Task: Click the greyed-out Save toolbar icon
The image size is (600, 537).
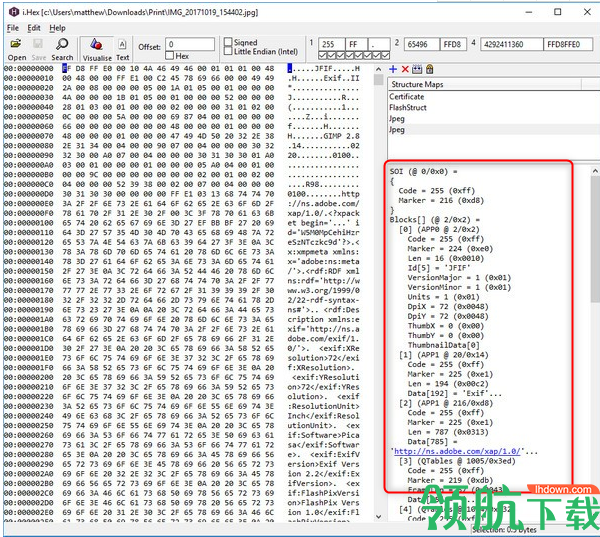Action: click(x=38, y=50)
